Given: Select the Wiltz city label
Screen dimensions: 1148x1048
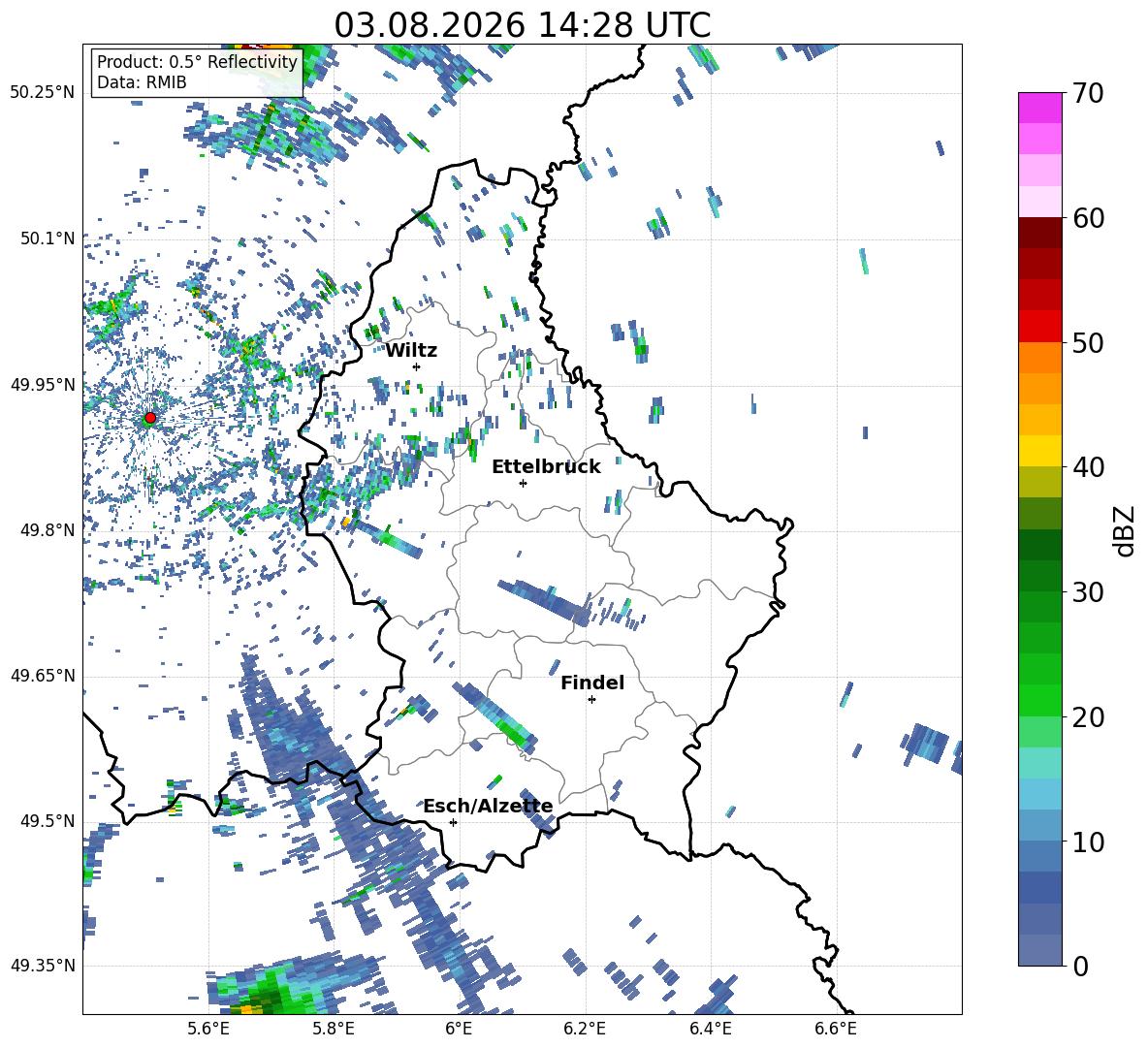Looking at the screenshot, I should coord(411,351).
